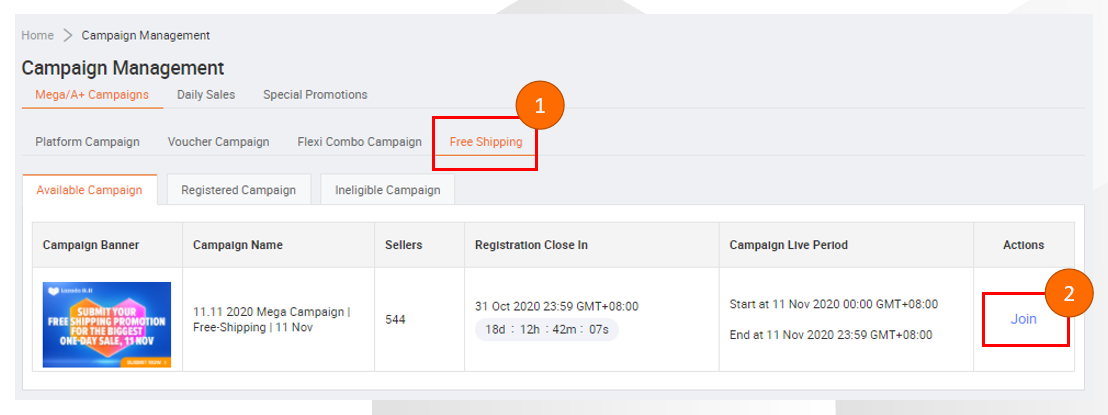Join the 11.11 Free-Shipping campaign

[1023, 319]
